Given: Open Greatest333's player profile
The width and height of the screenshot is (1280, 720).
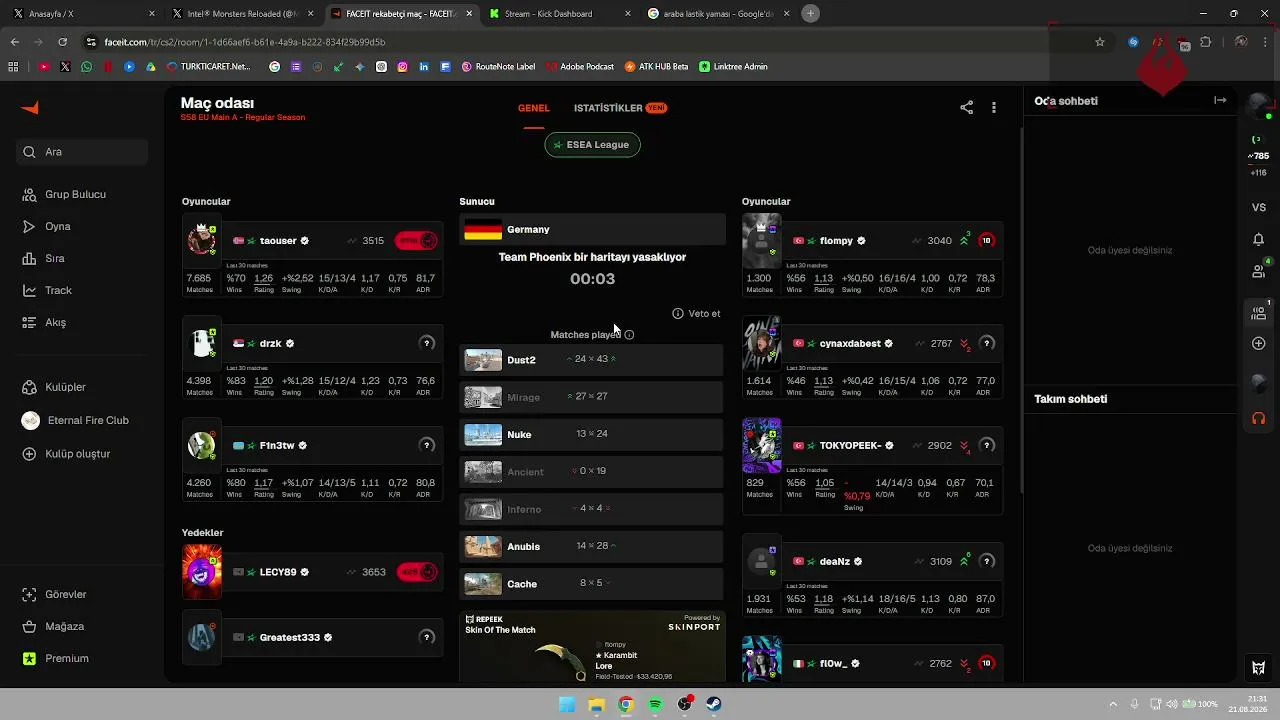Looking at the screenshot, I should [x=290, y=638].
